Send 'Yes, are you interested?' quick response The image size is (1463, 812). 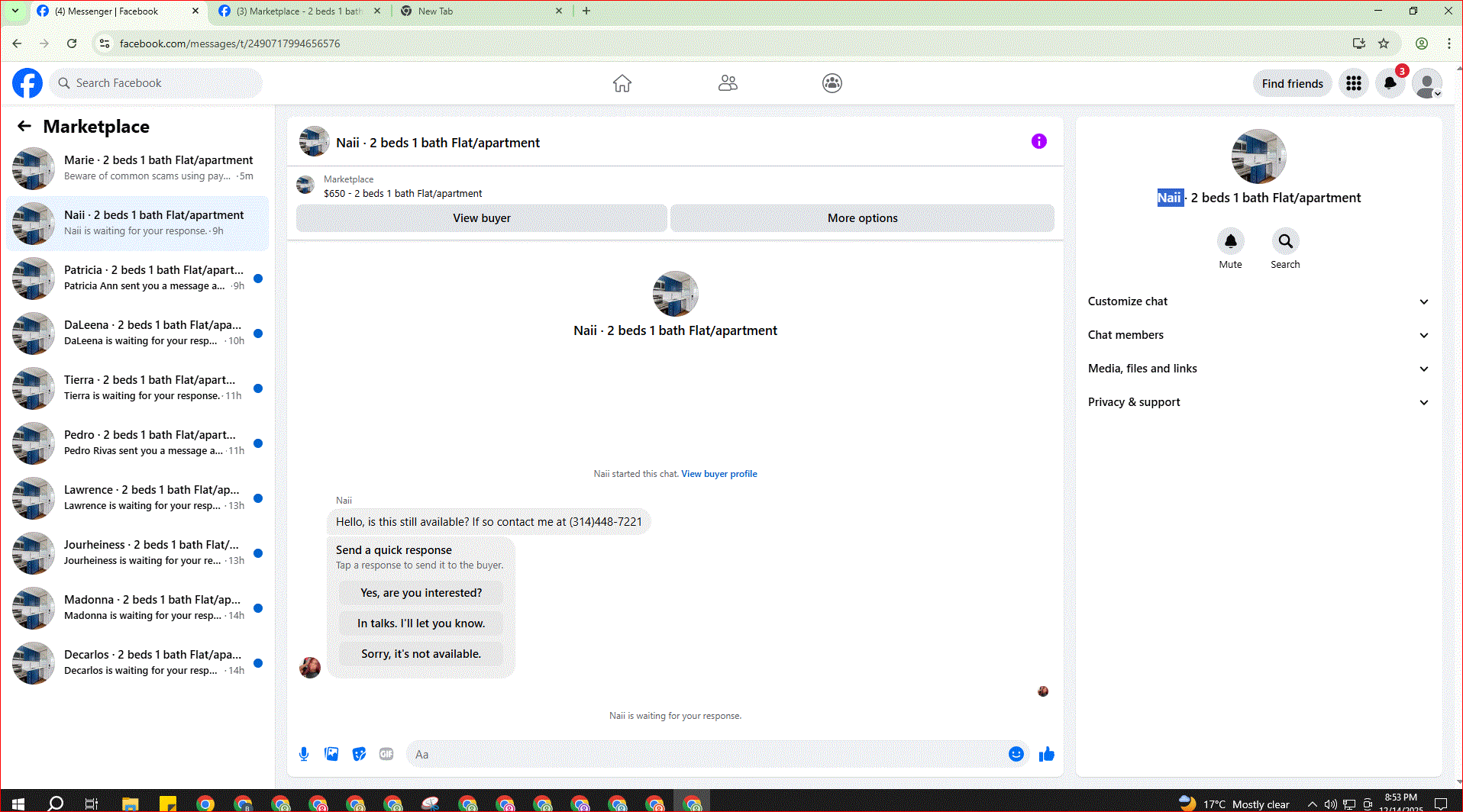[421, 593]
